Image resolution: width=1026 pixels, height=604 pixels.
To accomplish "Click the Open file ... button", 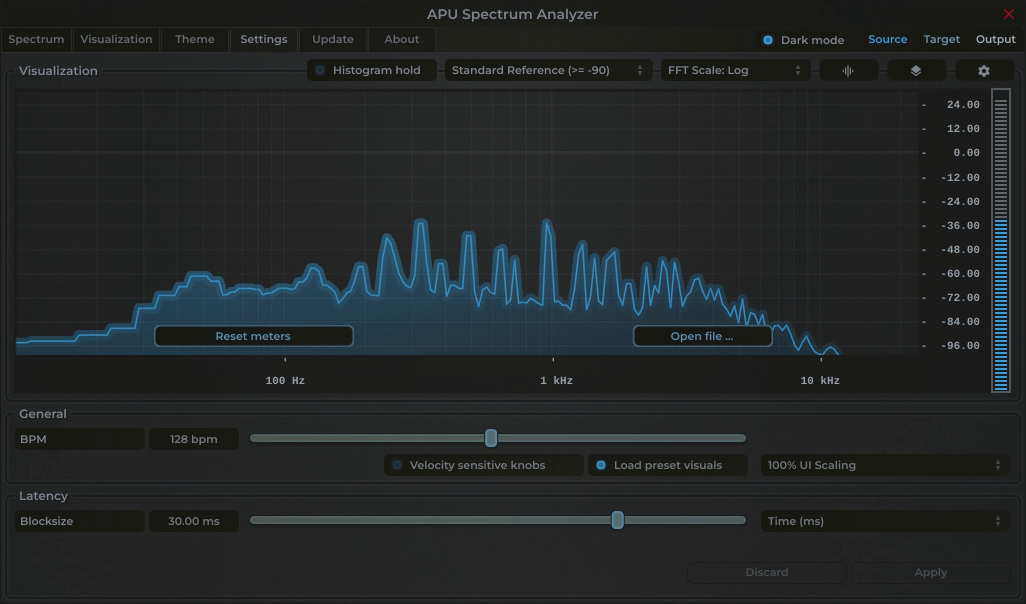I will click(702, 336).
